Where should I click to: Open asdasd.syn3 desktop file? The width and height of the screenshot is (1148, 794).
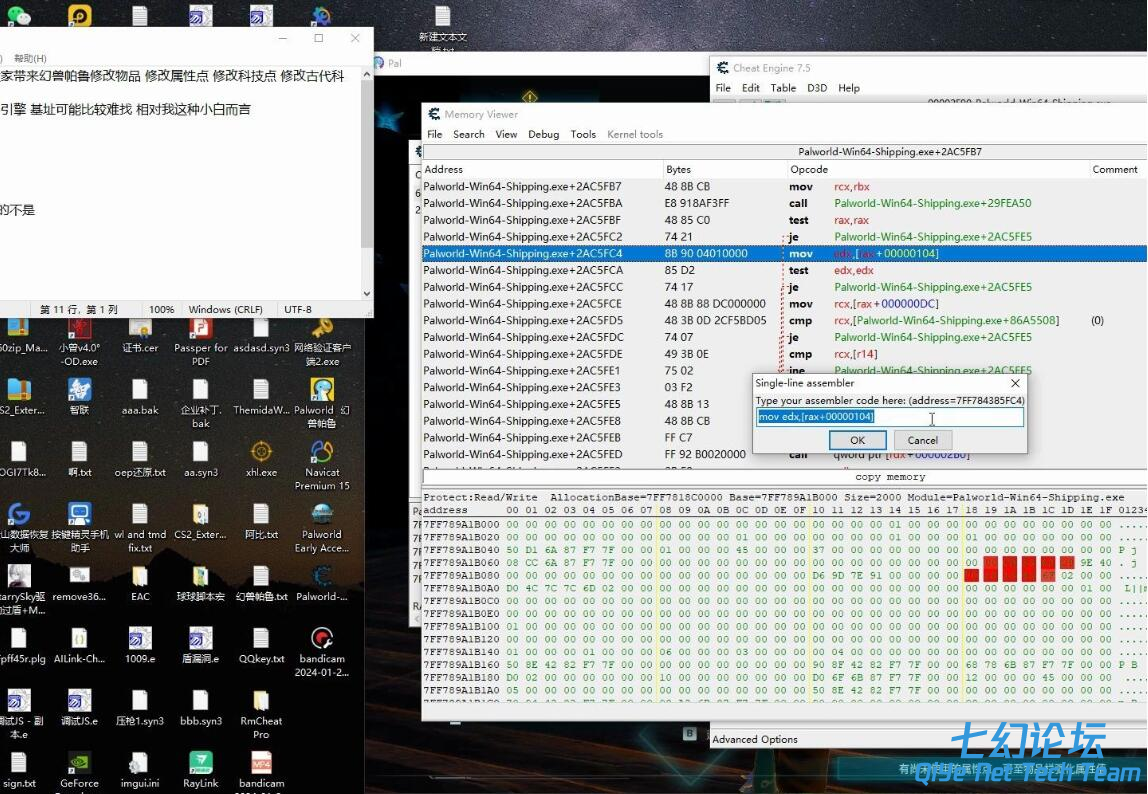tap(261, 335)
